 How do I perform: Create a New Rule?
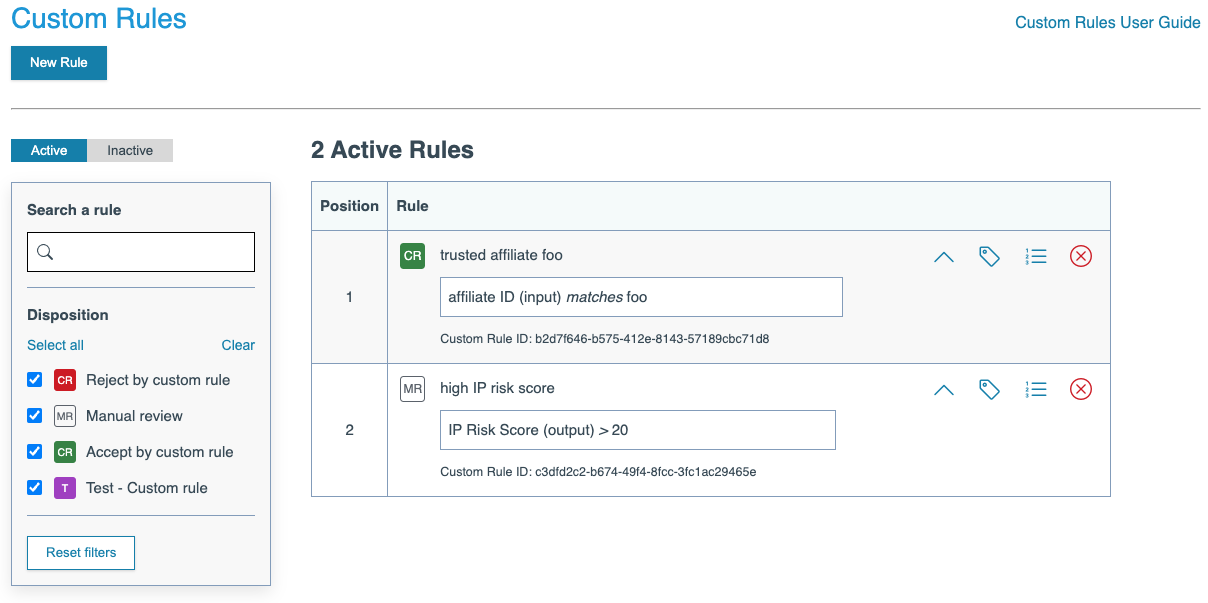coord(59,63)
